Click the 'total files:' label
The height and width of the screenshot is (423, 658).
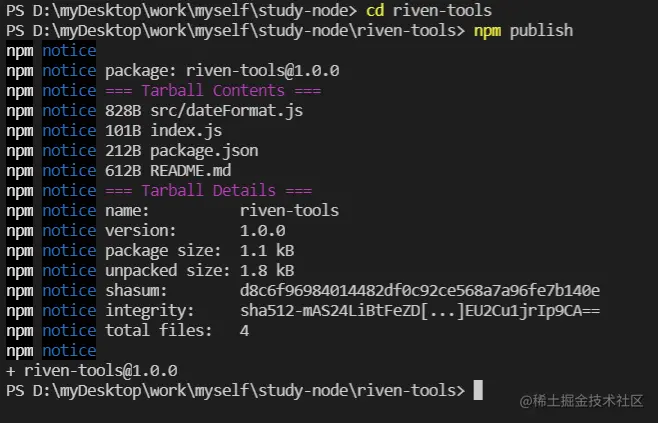click(x=159, y=331)
